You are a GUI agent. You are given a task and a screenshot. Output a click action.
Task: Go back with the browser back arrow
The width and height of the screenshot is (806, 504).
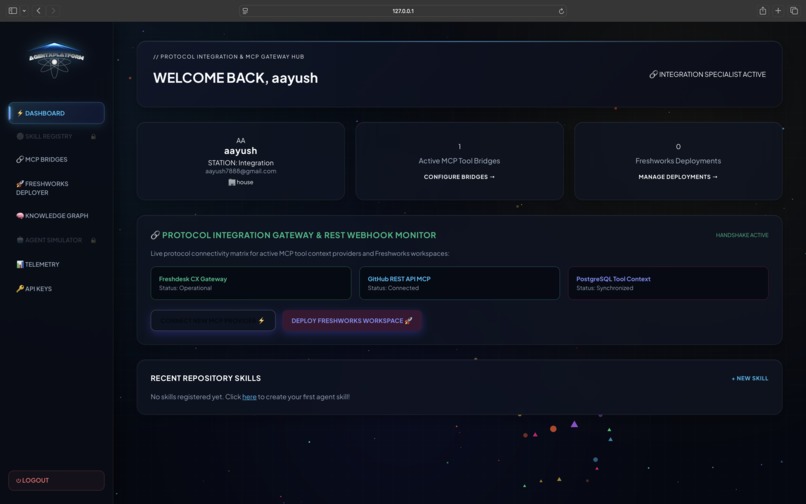39,11
